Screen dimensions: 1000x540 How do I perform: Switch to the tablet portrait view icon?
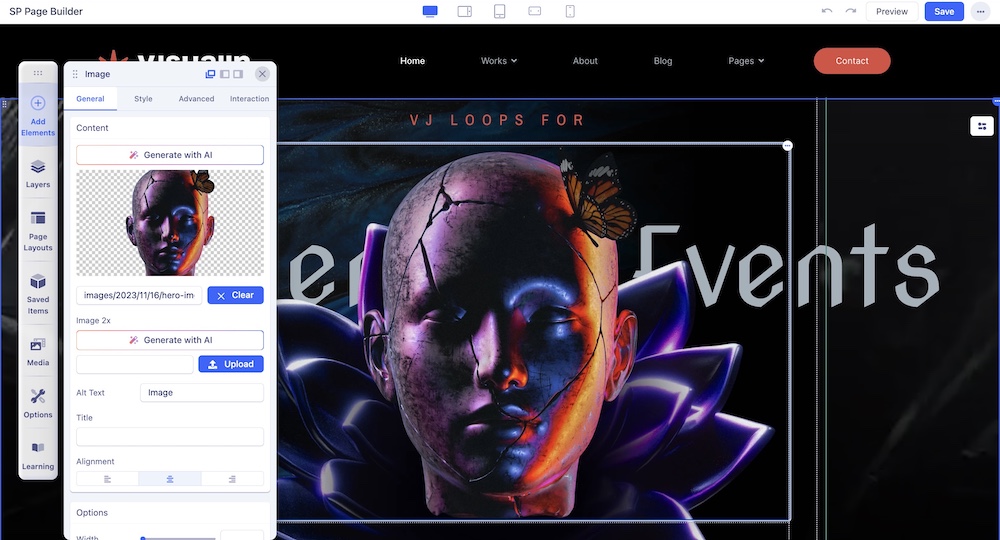tap(500, 11)
